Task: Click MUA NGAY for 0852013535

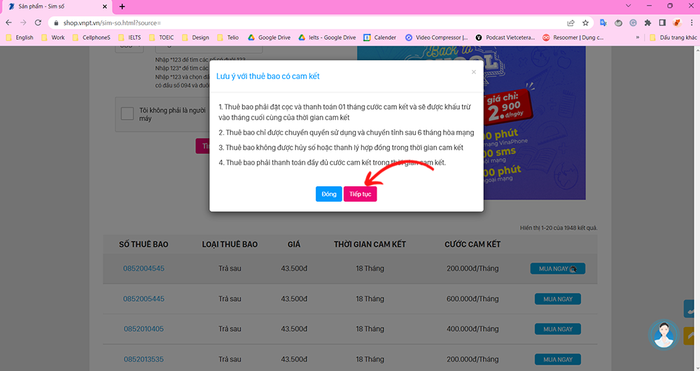Action: (x=558, y=359)
